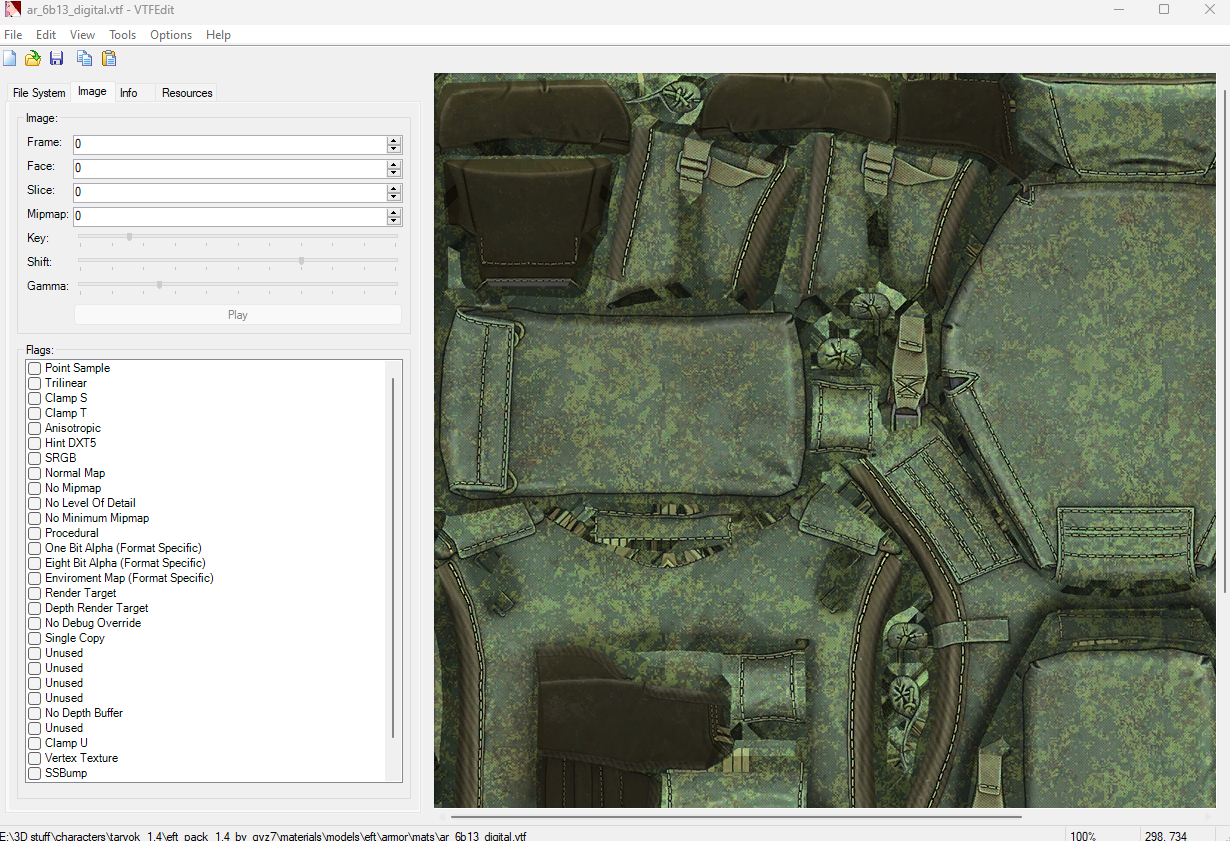Check the No Mipmap flag
This screenshot has width=1230, height=841.
point(35,488)
